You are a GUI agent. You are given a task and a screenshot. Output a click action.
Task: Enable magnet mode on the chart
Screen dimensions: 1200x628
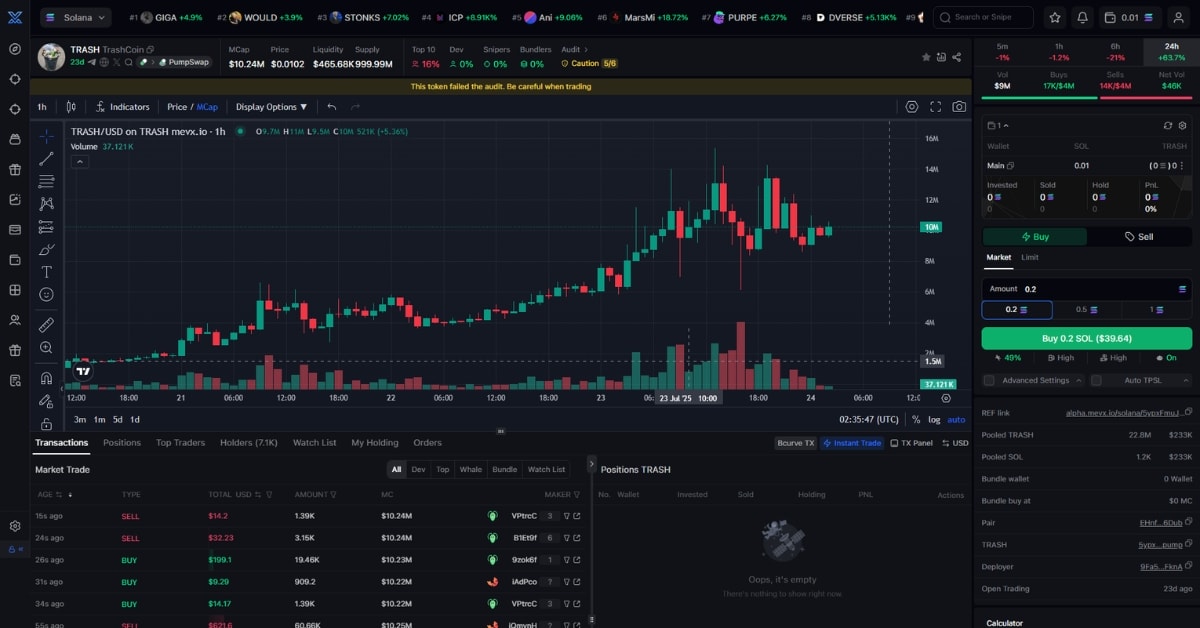[x=46, y=376]
